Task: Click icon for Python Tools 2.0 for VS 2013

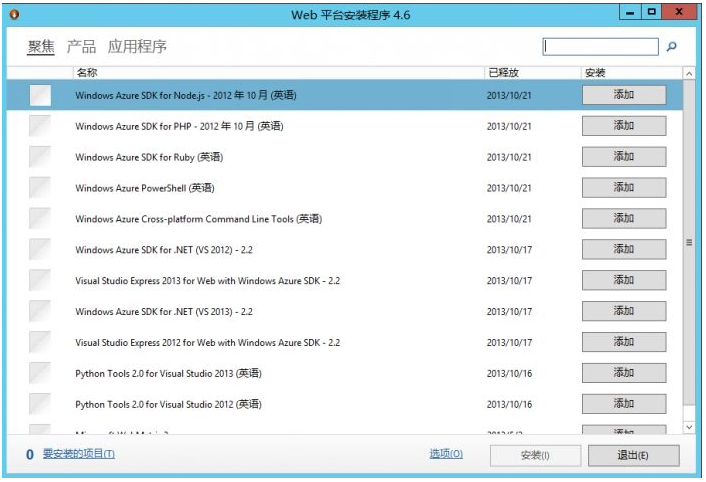Action: click(x=40, y=373)
